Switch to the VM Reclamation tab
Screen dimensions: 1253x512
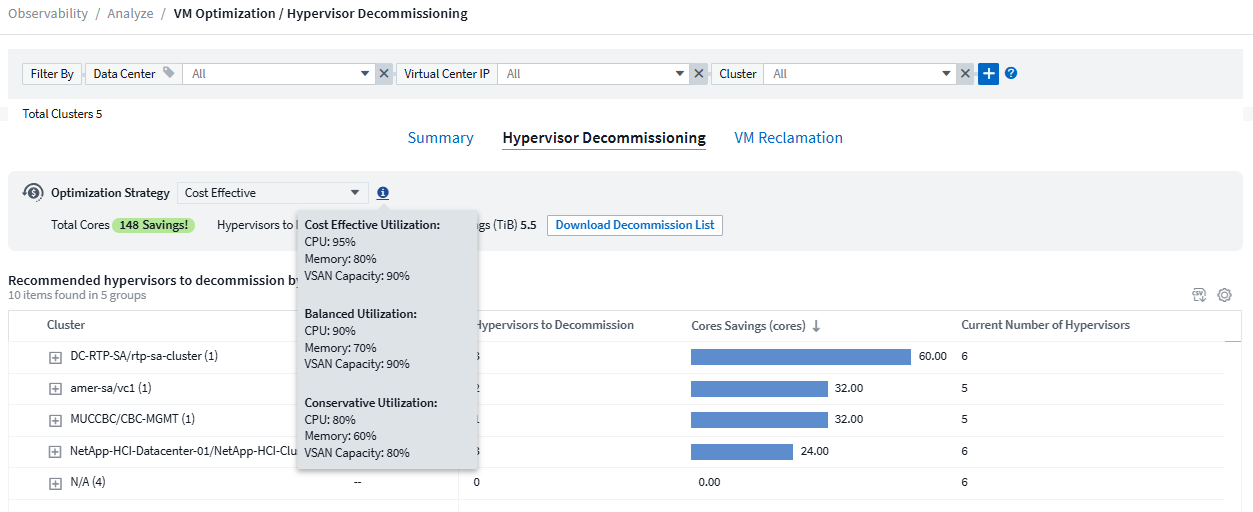tap(788, 138)
